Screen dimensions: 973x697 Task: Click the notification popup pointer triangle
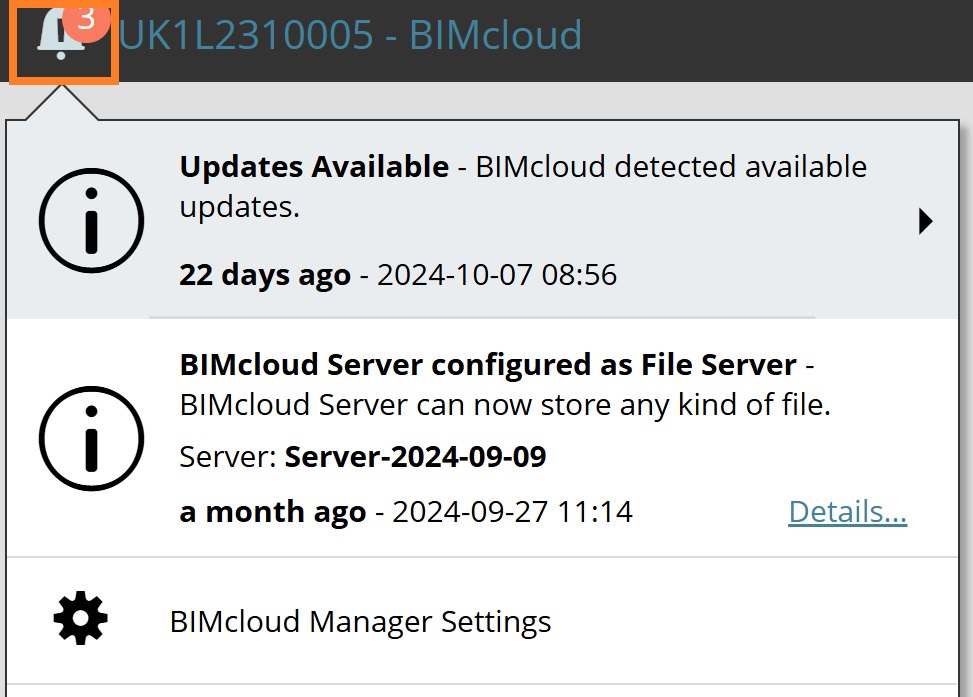61,103
